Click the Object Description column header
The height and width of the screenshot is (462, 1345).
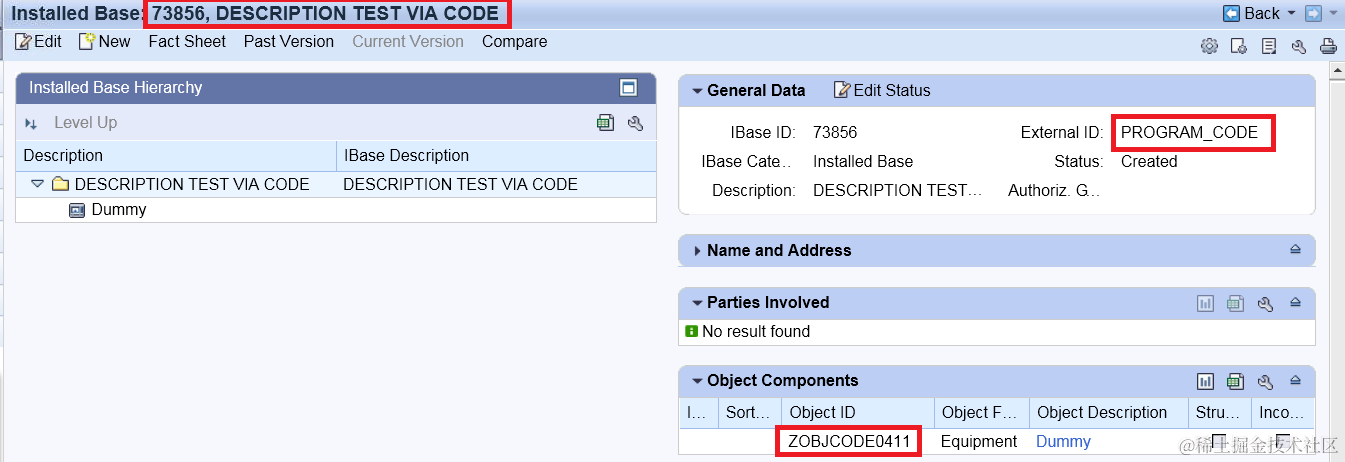point(1109,413)
